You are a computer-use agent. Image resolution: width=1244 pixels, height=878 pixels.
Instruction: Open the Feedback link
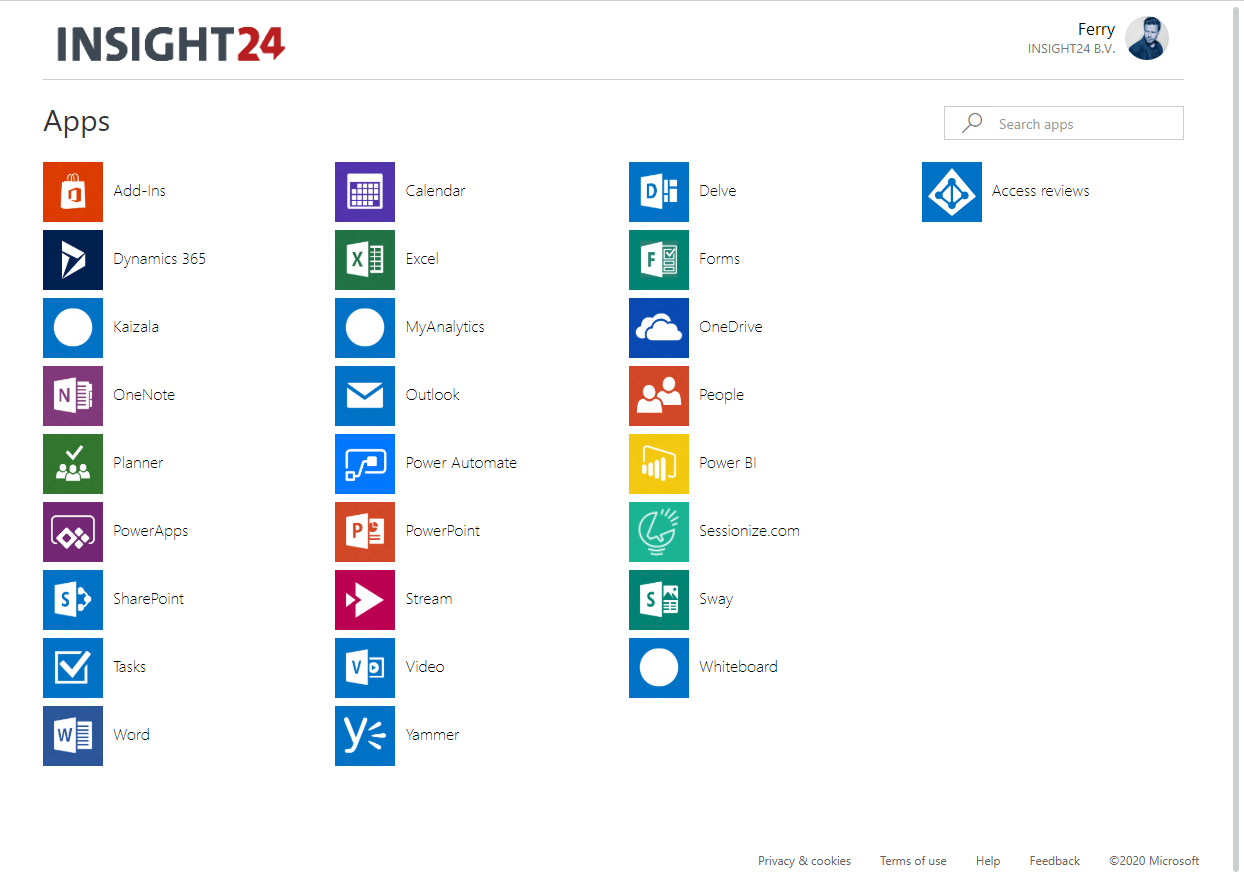click(x=1055, y=861)
